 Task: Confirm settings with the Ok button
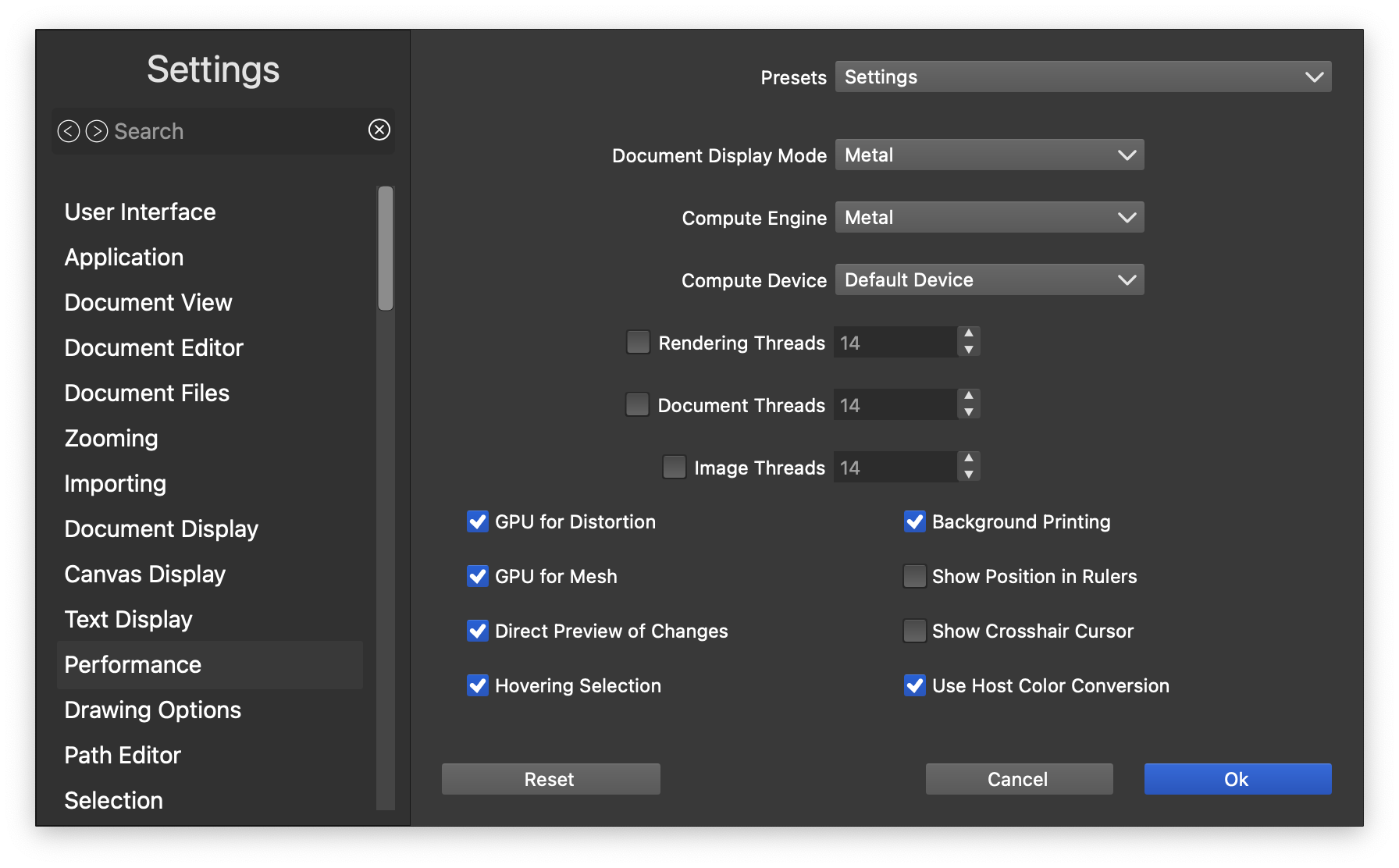(1237, 779)
